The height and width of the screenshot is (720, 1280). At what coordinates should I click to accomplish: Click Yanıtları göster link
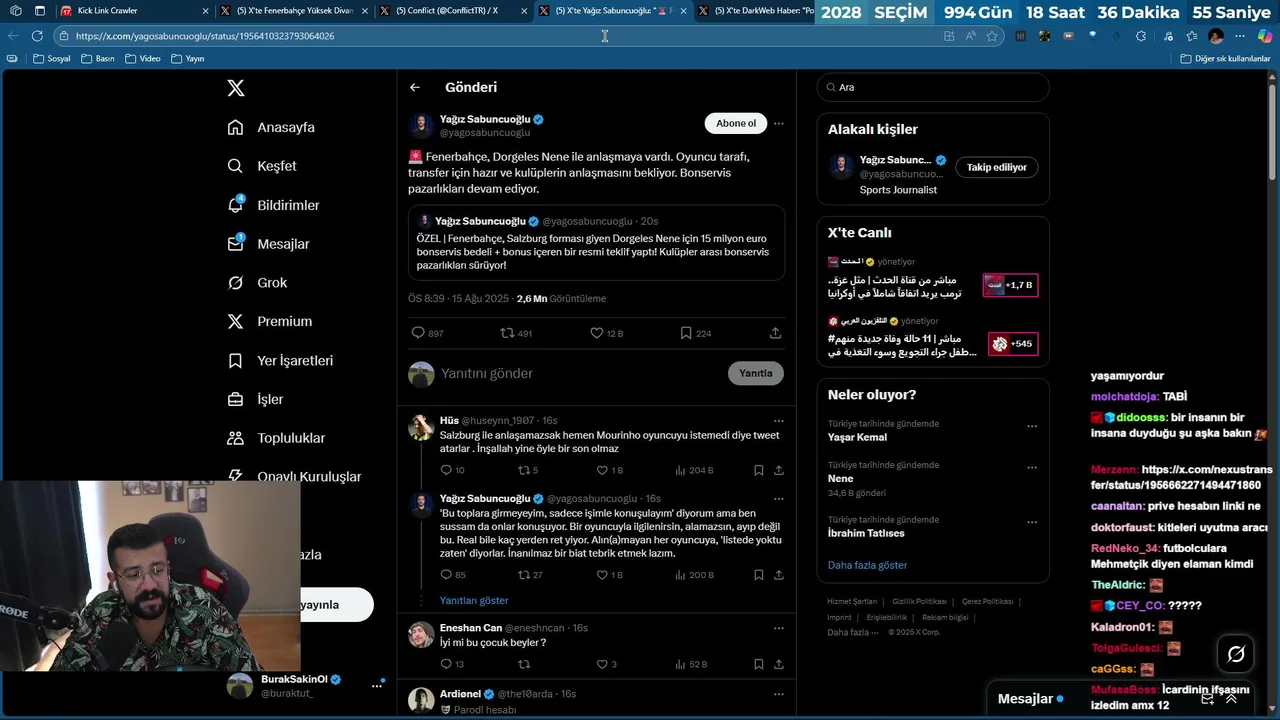[x=474, y=600]
